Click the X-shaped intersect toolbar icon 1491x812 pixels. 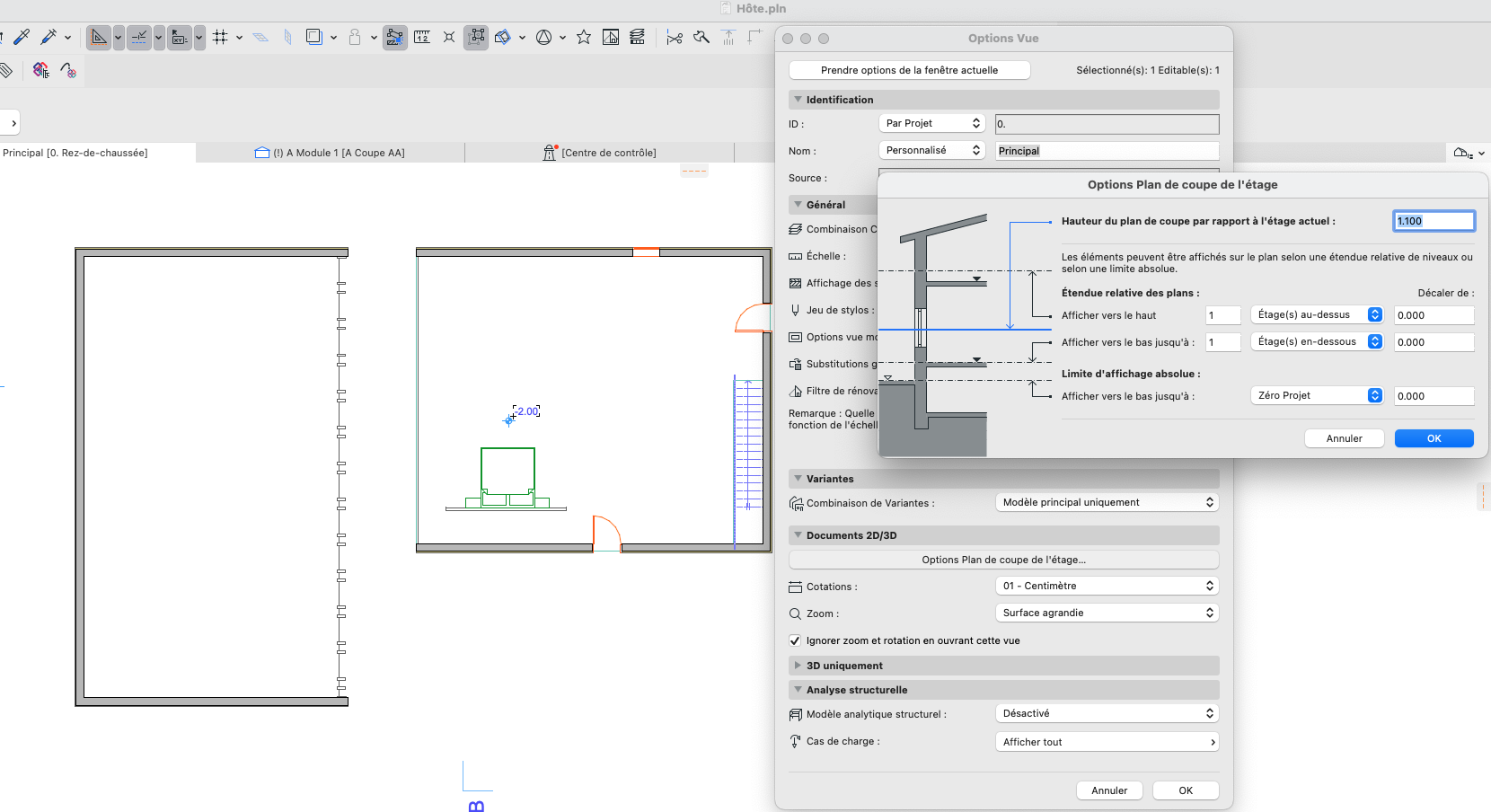[449, 37]
